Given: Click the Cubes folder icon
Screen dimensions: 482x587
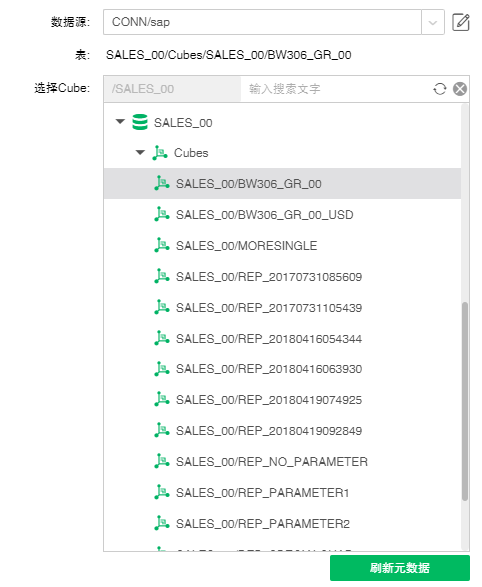Looking at the screenshot, I should [x=160, y=153].
